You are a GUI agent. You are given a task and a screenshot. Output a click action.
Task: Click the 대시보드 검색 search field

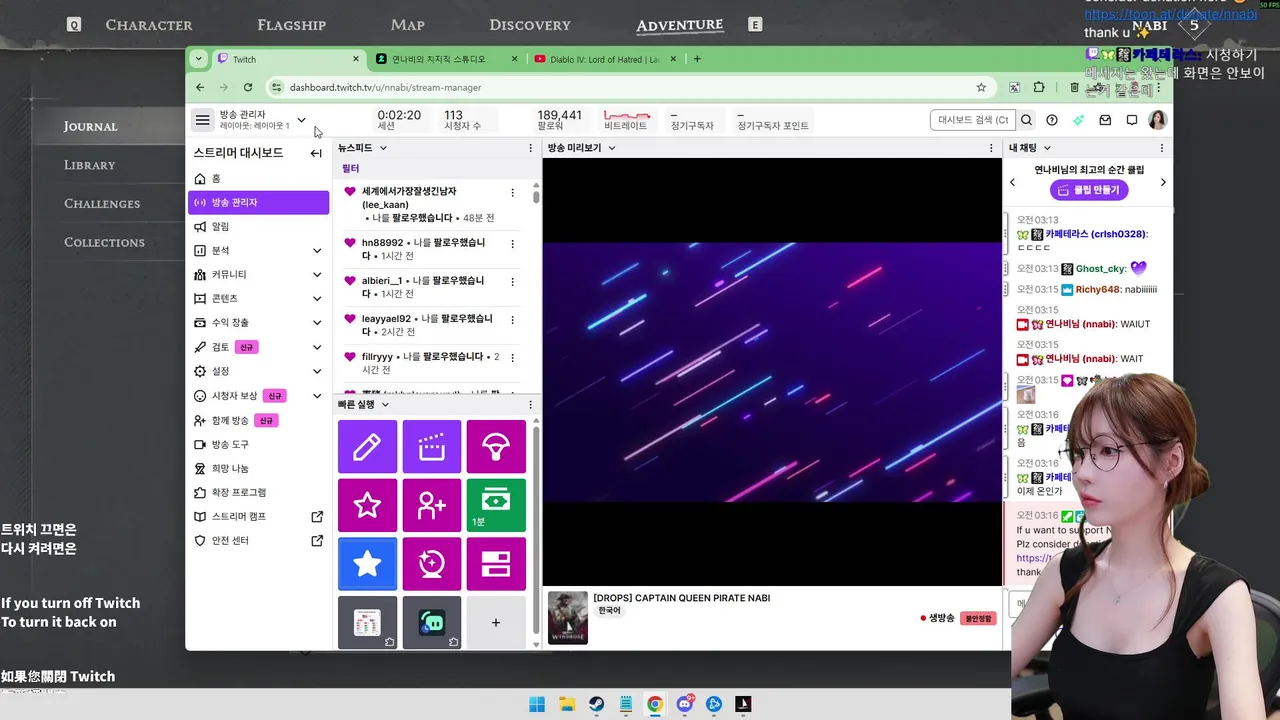click(972, 120)
